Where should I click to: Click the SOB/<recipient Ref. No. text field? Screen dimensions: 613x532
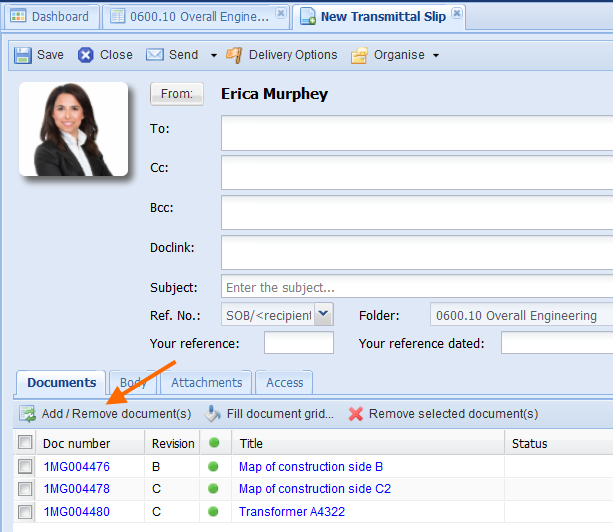[x=268, y=314]
